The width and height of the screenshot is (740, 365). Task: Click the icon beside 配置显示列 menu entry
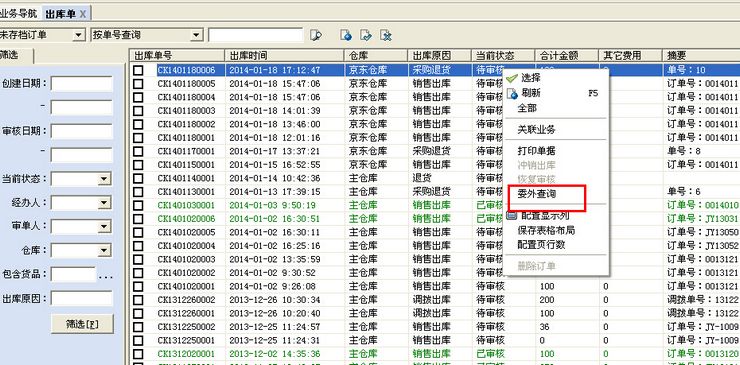(x=512, y=215)
